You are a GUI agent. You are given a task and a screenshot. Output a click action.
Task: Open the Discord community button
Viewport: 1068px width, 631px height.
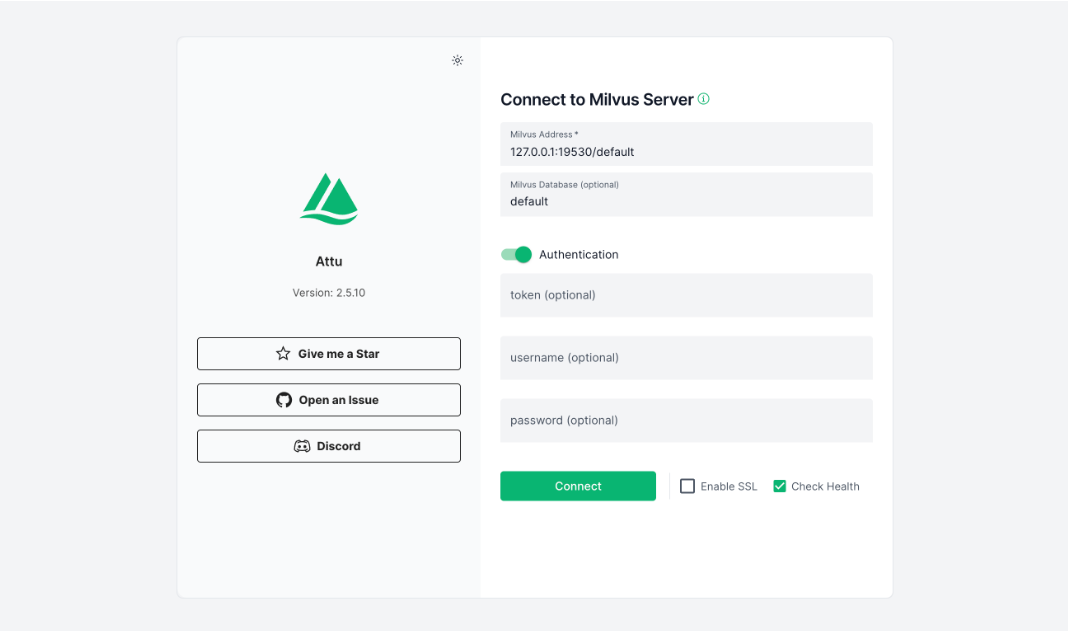329,446
